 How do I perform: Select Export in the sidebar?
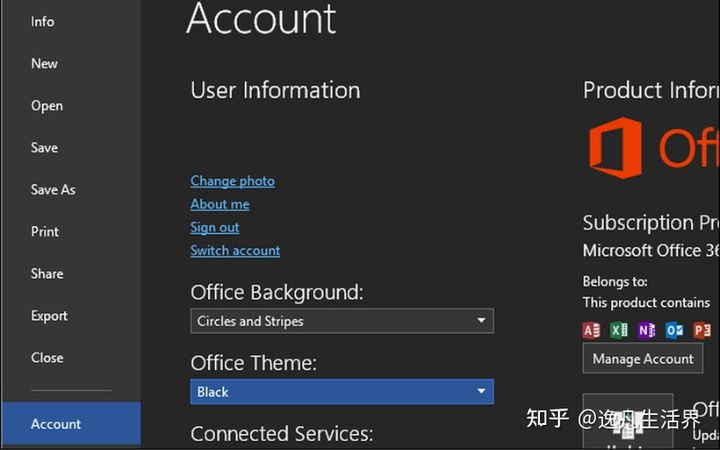49,316
